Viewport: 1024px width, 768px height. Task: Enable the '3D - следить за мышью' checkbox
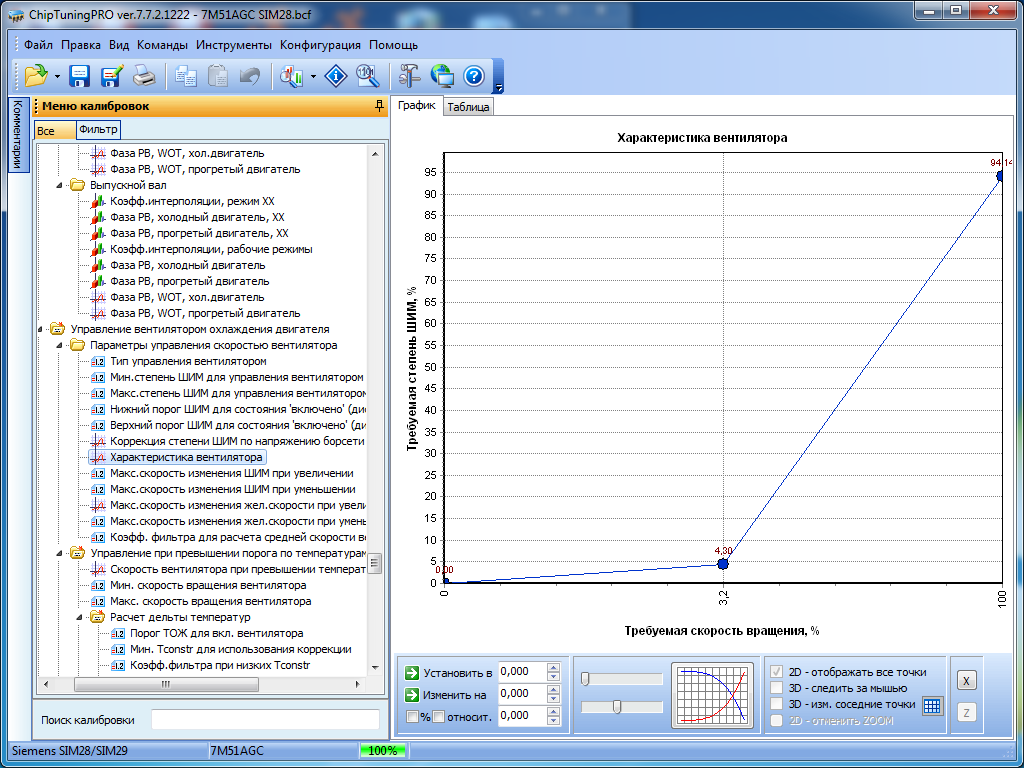point(777,688)
